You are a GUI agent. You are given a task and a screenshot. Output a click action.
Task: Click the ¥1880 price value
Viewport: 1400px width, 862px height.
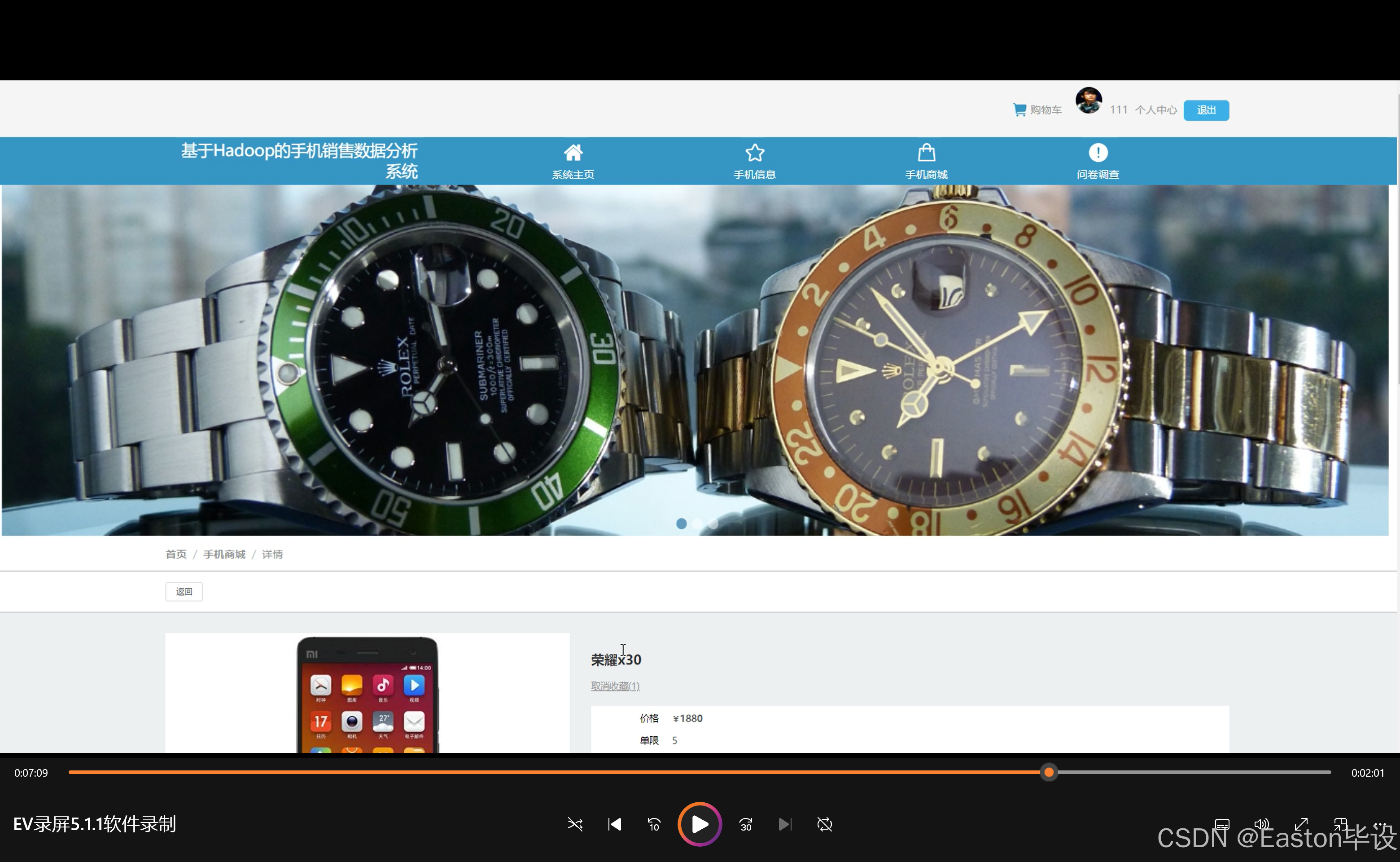(x=688, y=718)
